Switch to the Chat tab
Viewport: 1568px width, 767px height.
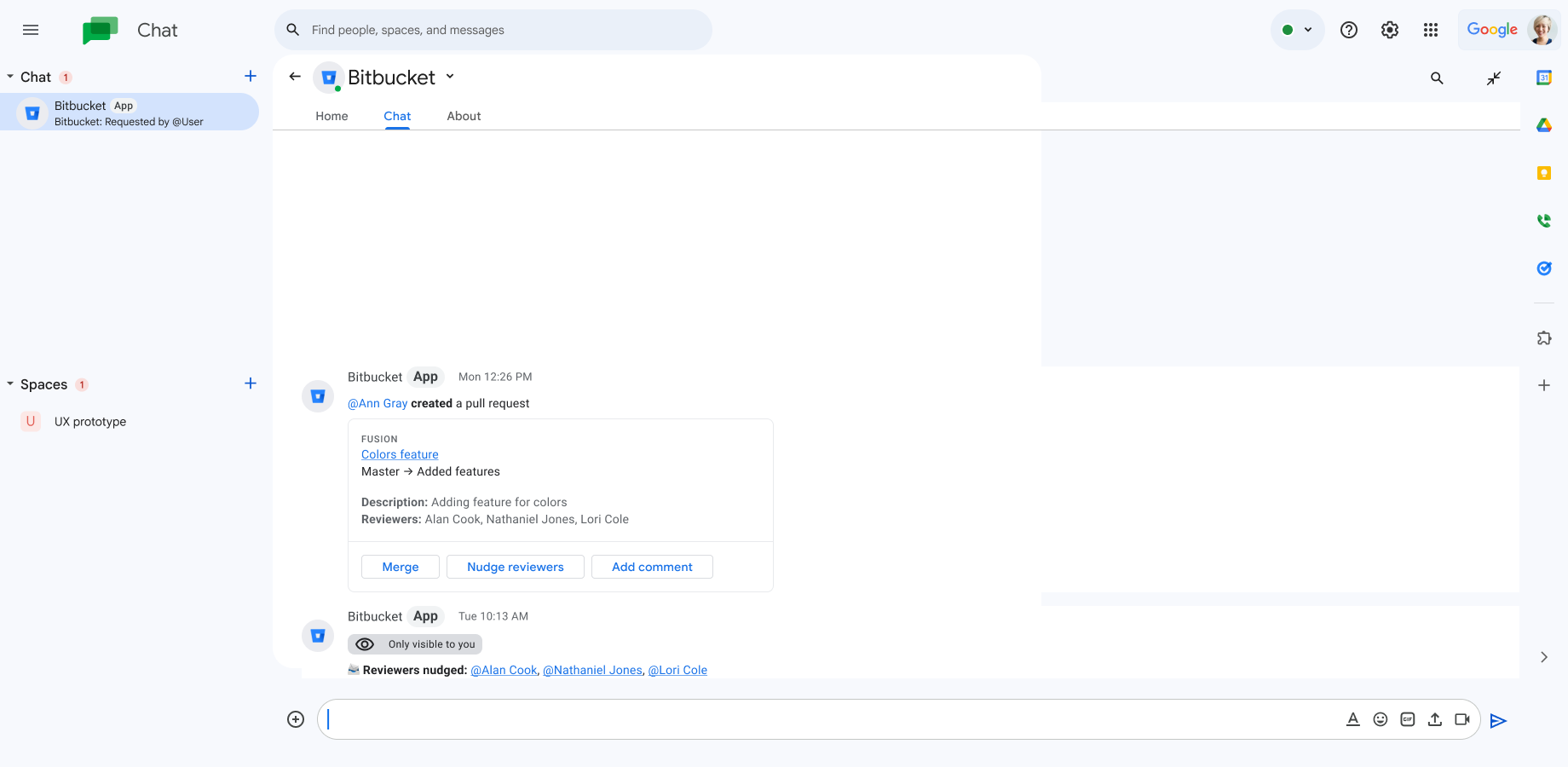click(397, 116)
